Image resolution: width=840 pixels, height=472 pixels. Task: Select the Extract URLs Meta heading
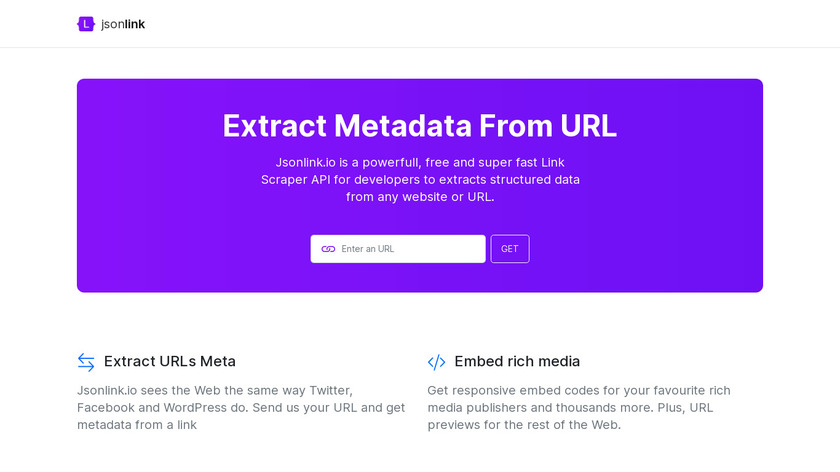170,361
